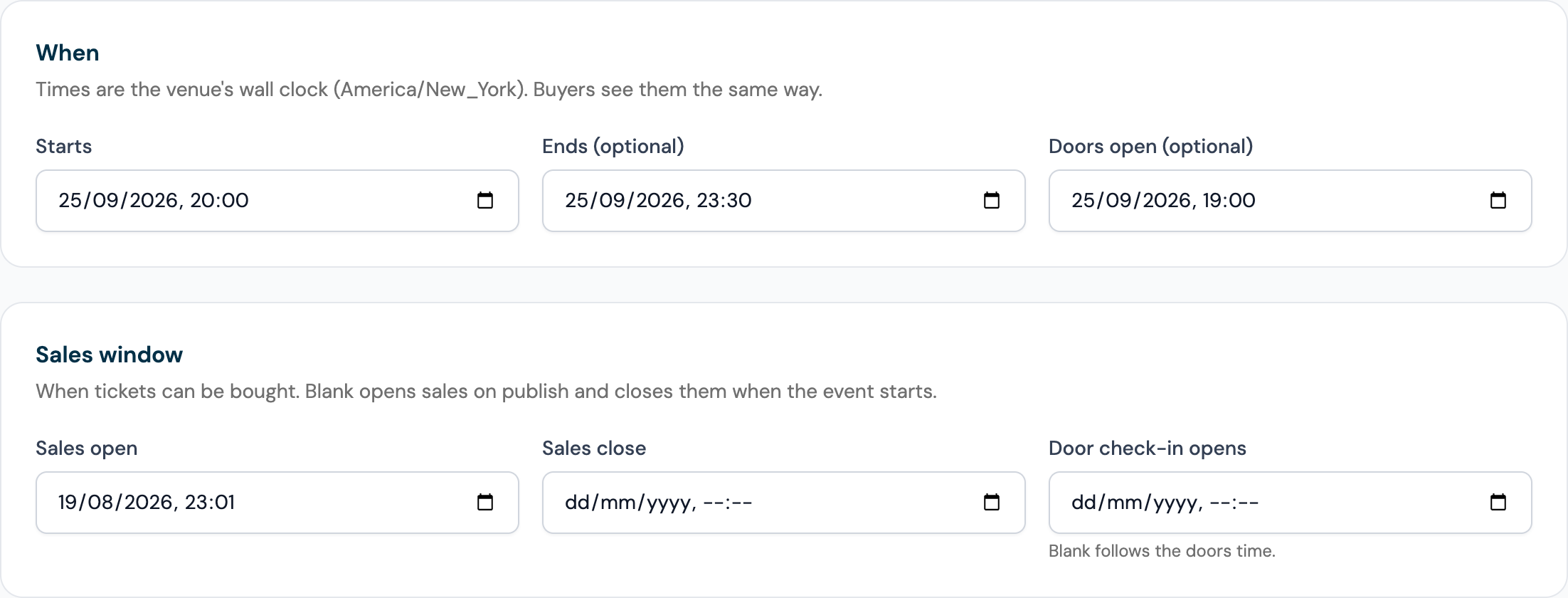1568x598 pixels.
Task: Open calendar picker for Door check-in opens
Action: point(1498,502)
